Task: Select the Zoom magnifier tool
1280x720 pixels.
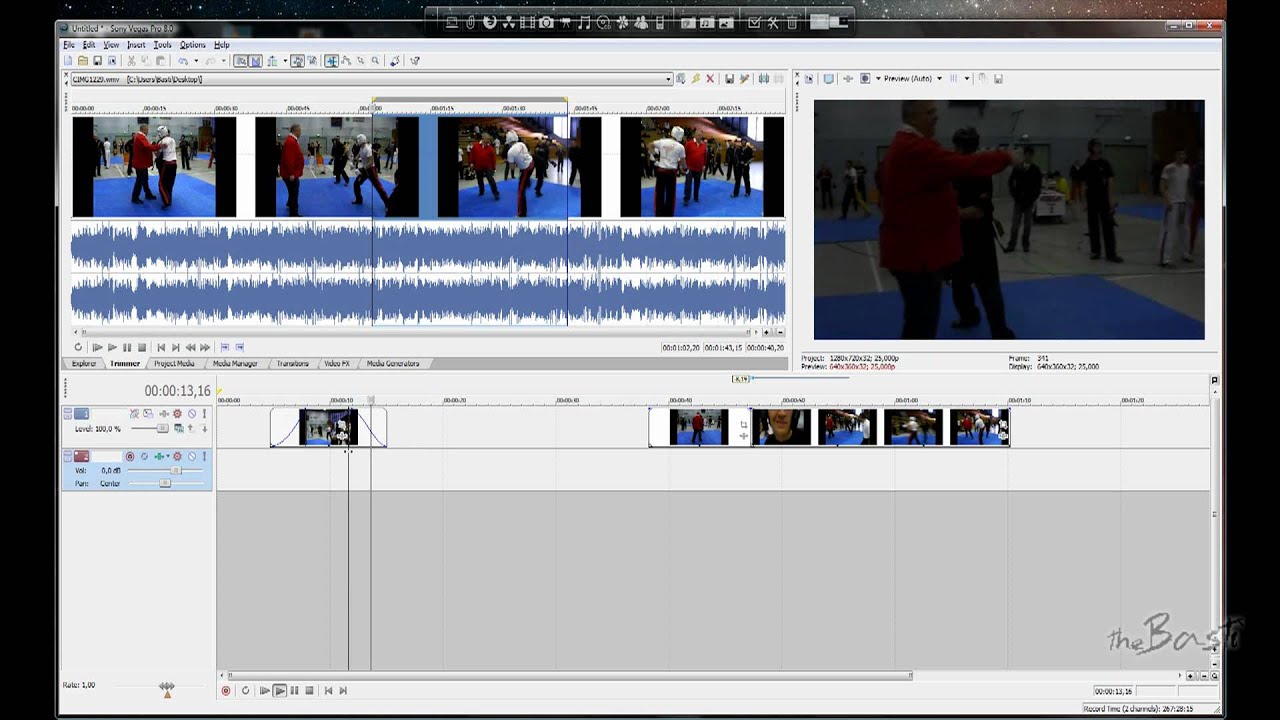Action: click(375, 61)
